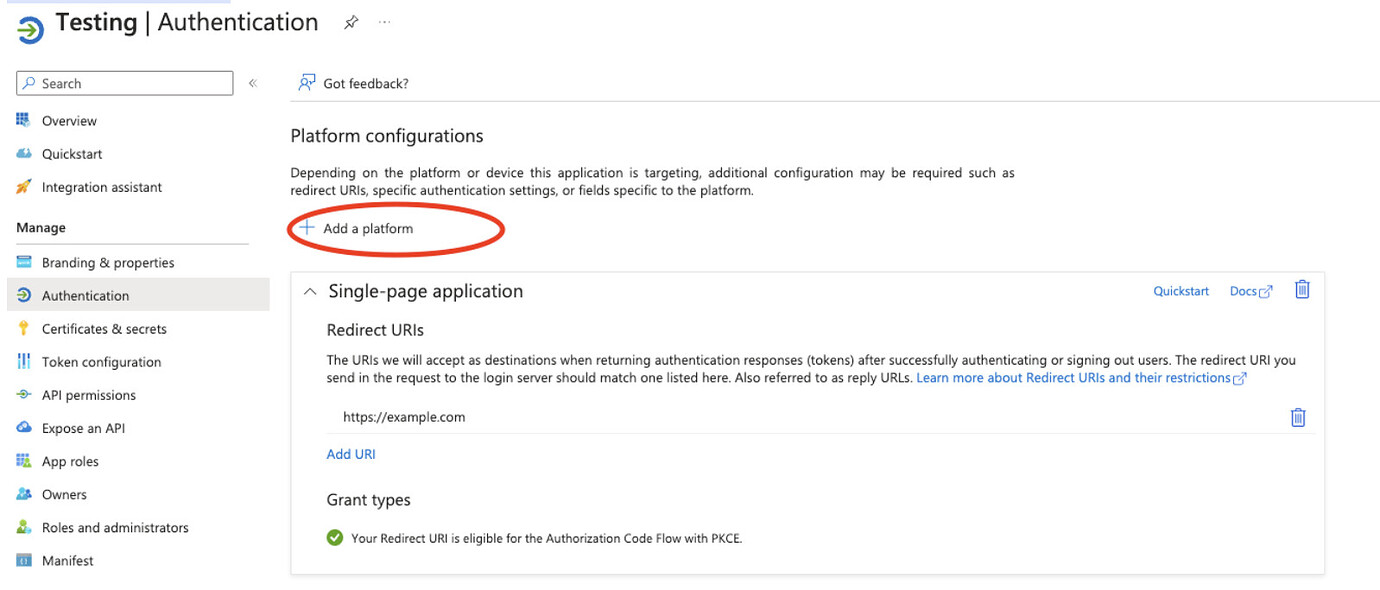The width and height of the screenshot is (1380, 590).
Task: Go to Certificates & secrets
Action: [x=104, y=329]
